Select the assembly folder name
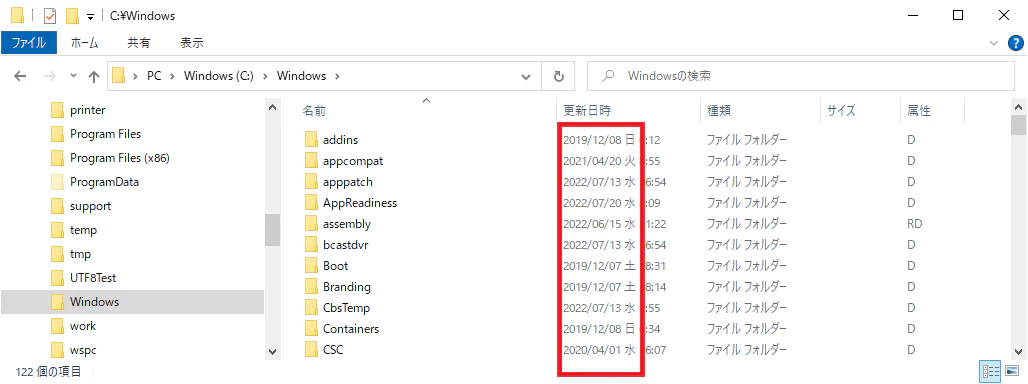 (347, 223)
